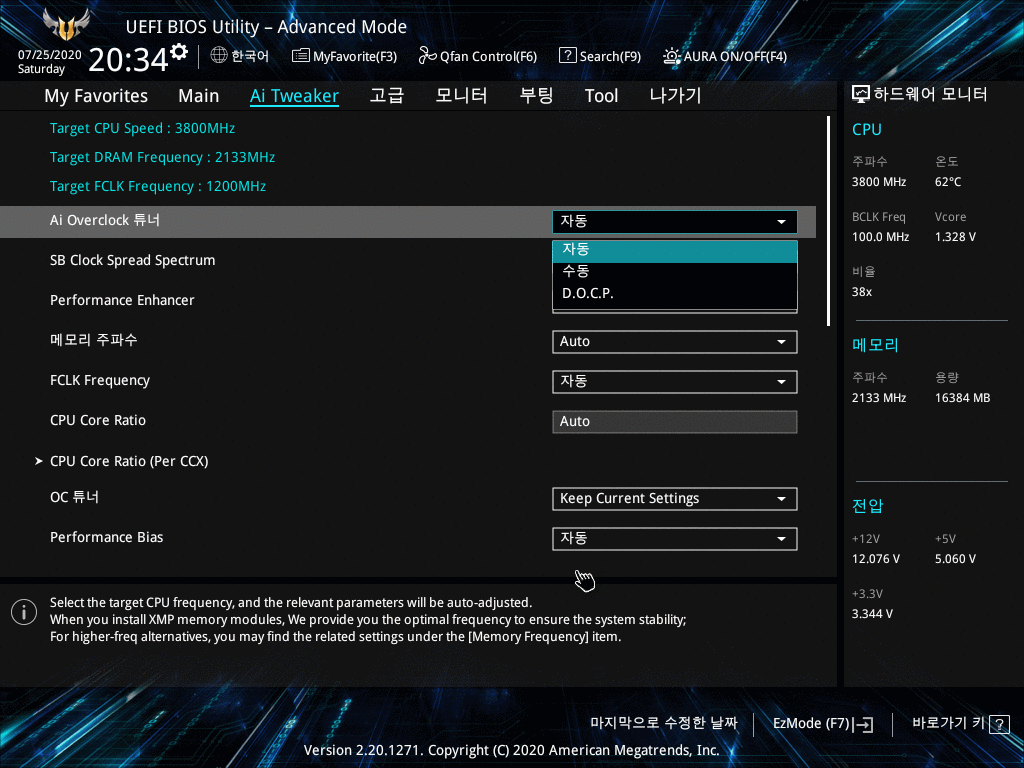Click the +5V 5.060 V reading

point(955,559)
